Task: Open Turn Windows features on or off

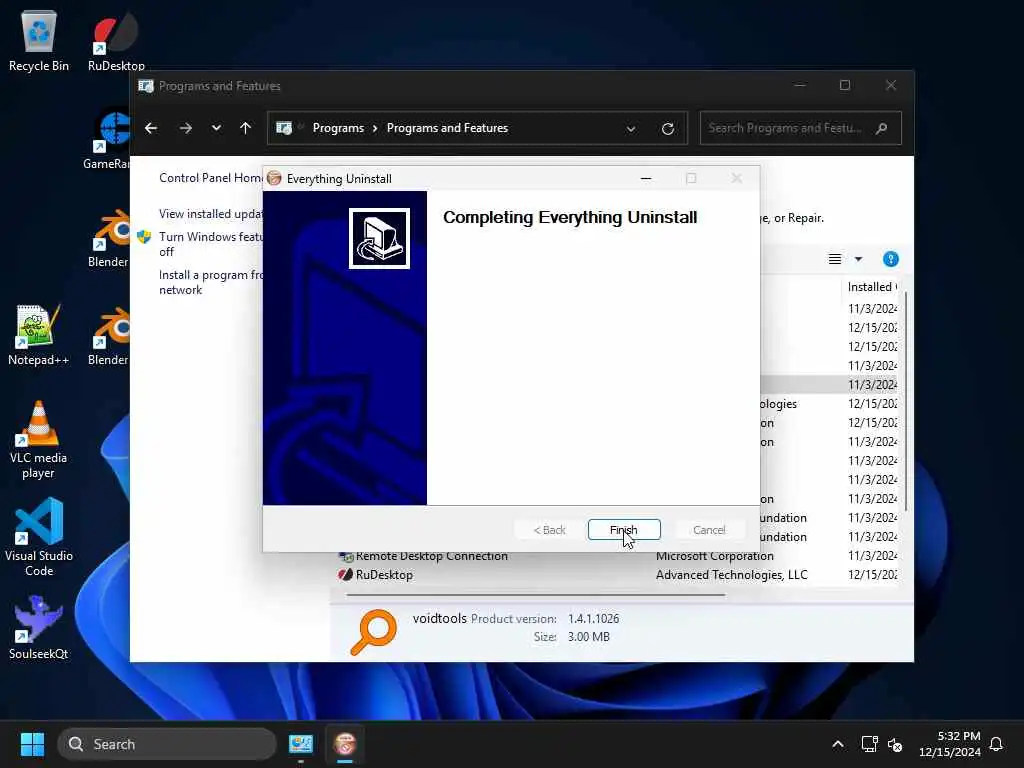Action: coord(210,244)
